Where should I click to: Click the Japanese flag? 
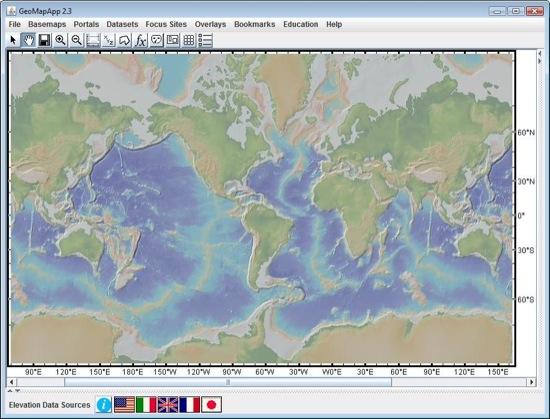tap(211, 405)
